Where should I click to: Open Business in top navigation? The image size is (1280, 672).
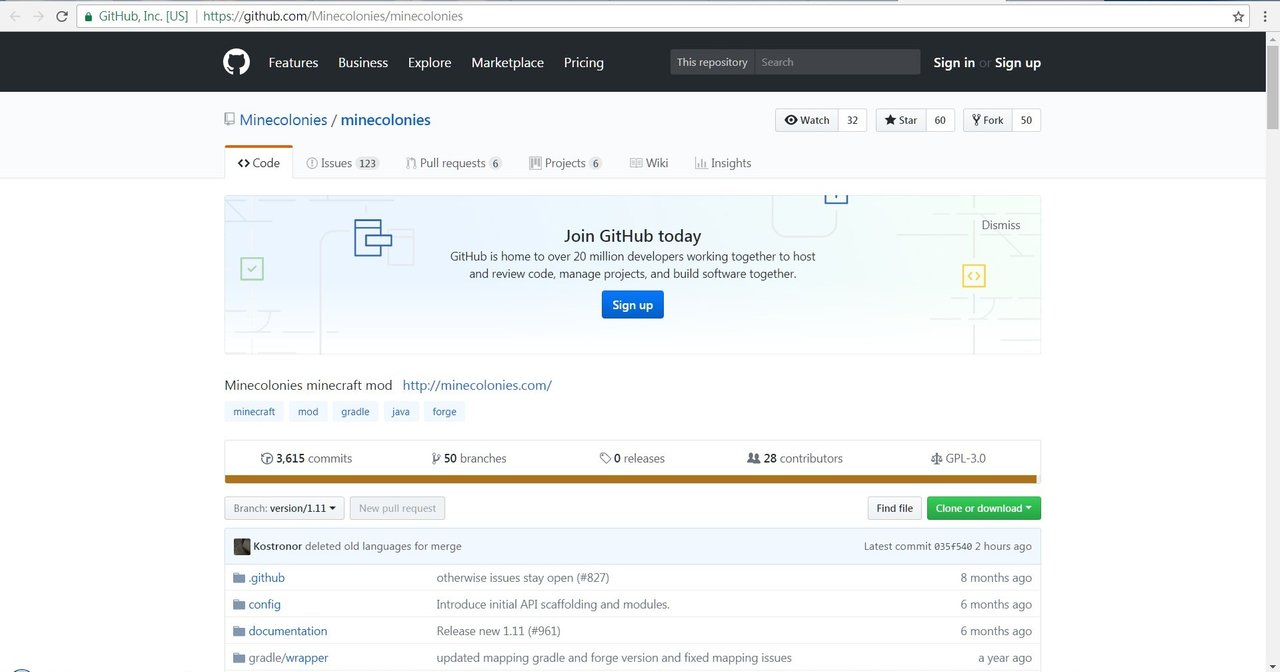(x=363, y=62)
